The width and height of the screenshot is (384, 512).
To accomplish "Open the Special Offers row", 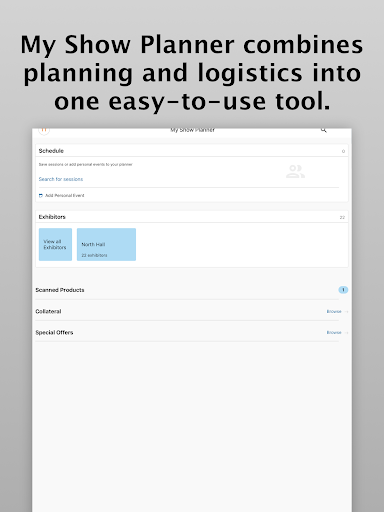I will [x=192, y=332].
